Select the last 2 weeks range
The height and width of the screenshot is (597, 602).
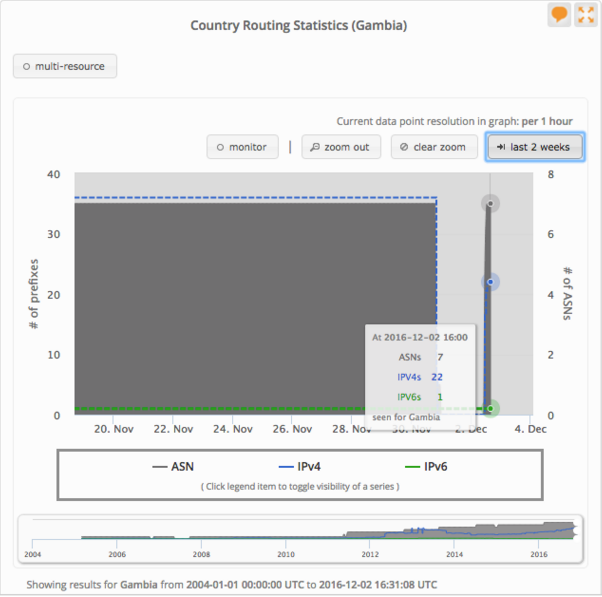point(534,147)
